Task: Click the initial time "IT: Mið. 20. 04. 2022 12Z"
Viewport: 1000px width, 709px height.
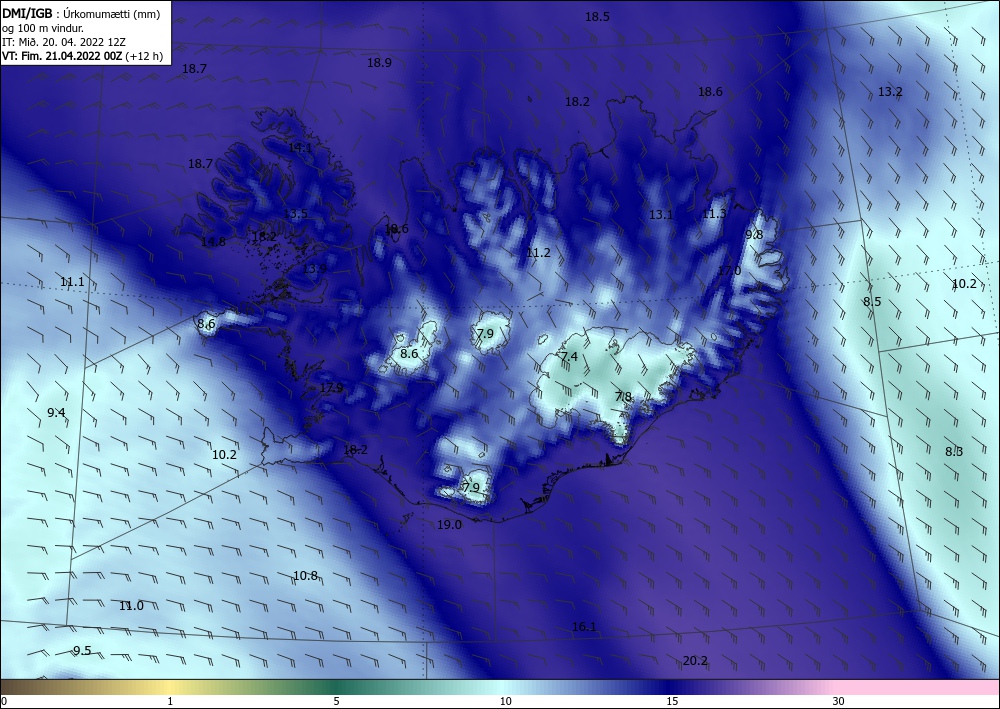Action: tap(64, 42)
